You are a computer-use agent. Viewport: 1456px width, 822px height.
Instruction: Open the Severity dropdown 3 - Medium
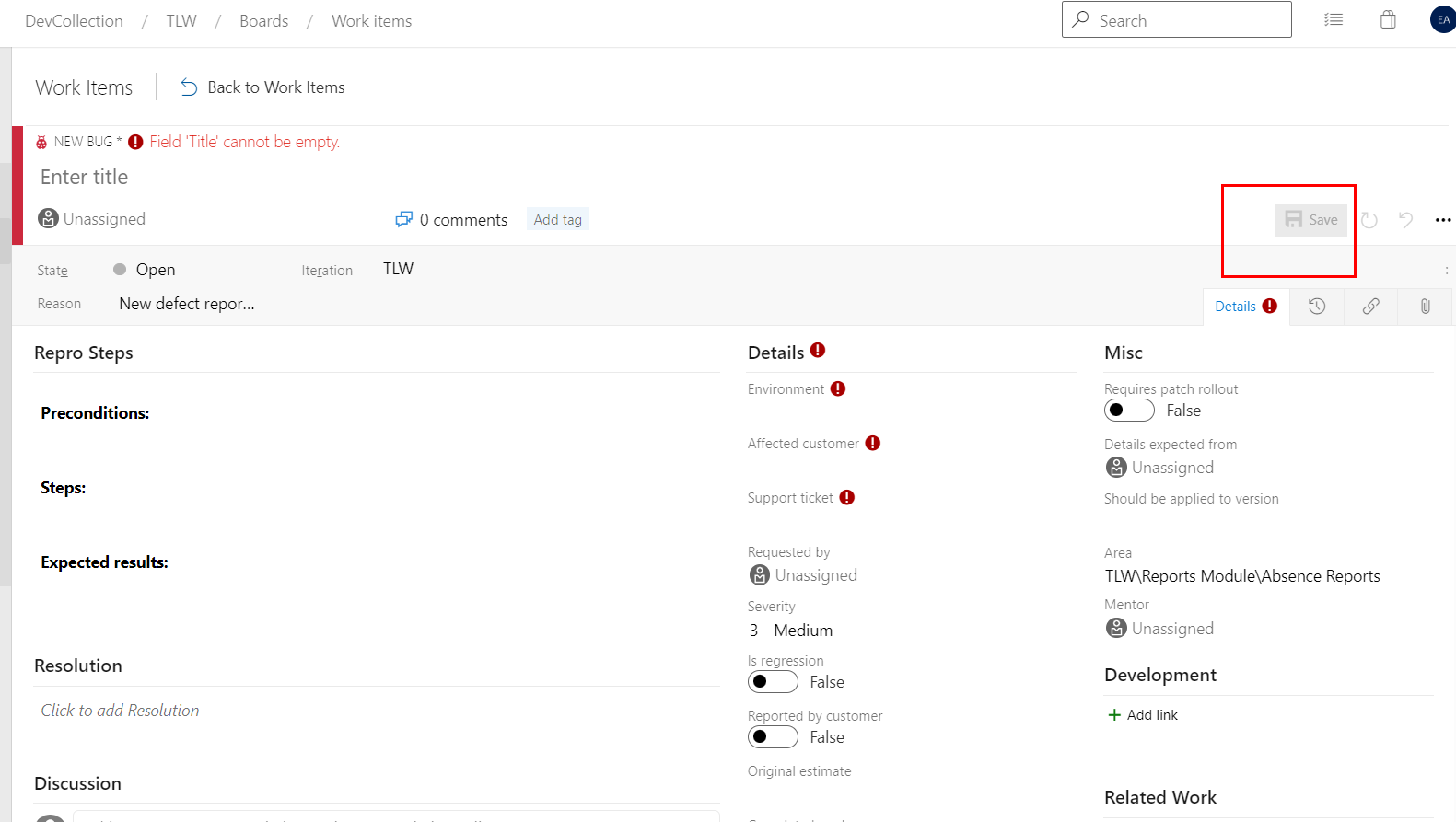pos(790,631)
